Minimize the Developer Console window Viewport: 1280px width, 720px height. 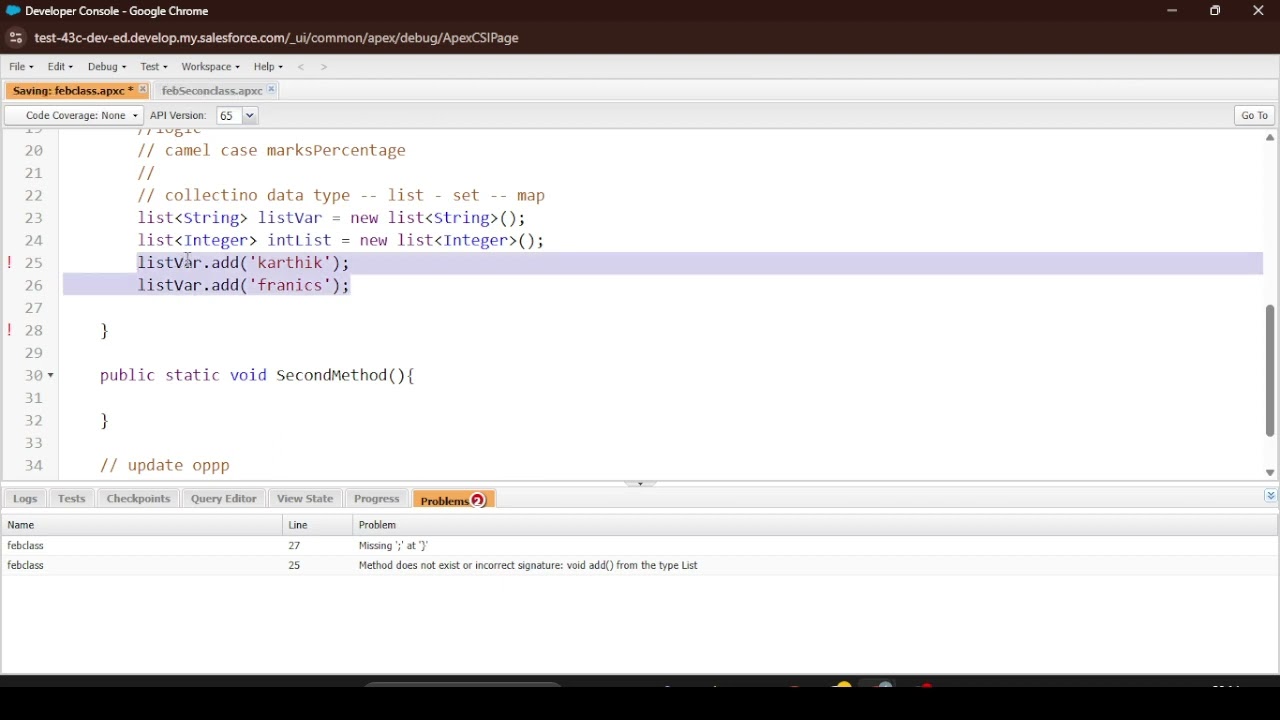pos(1172,11)
